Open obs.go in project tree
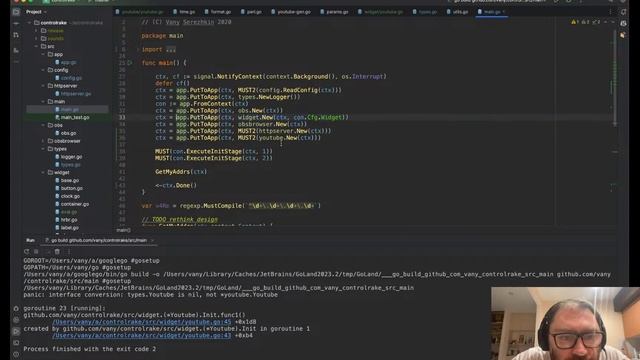This screenshot has width=640, height=360. [68, 133]
